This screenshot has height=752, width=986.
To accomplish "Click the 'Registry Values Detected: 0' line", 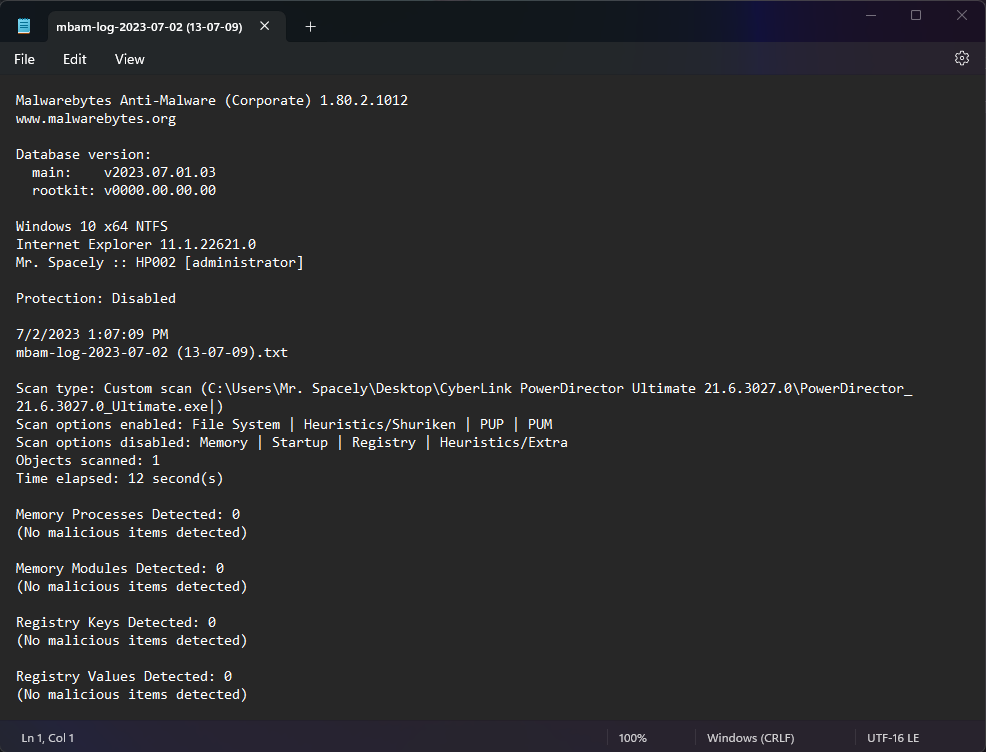I will [124, 677].
